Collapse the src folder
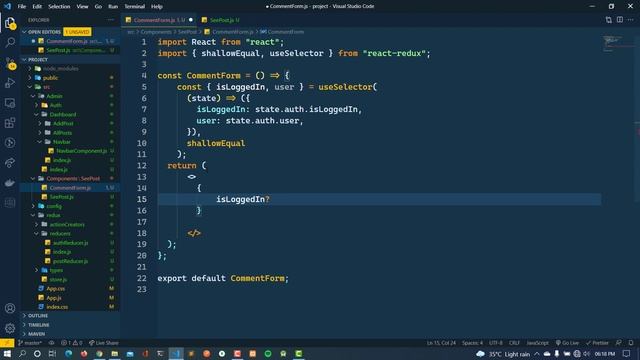640x360 pixels. [x=47, y=87]
